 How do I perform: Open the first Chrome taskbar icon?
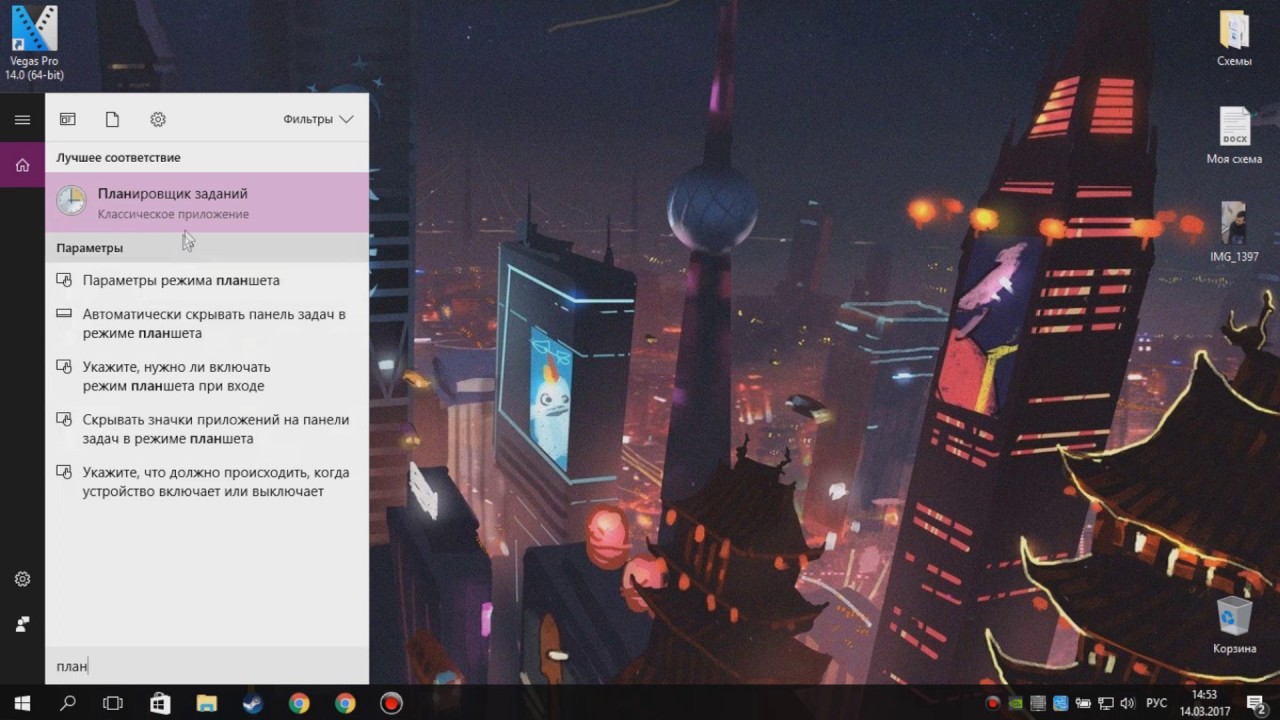coord(298,703)
